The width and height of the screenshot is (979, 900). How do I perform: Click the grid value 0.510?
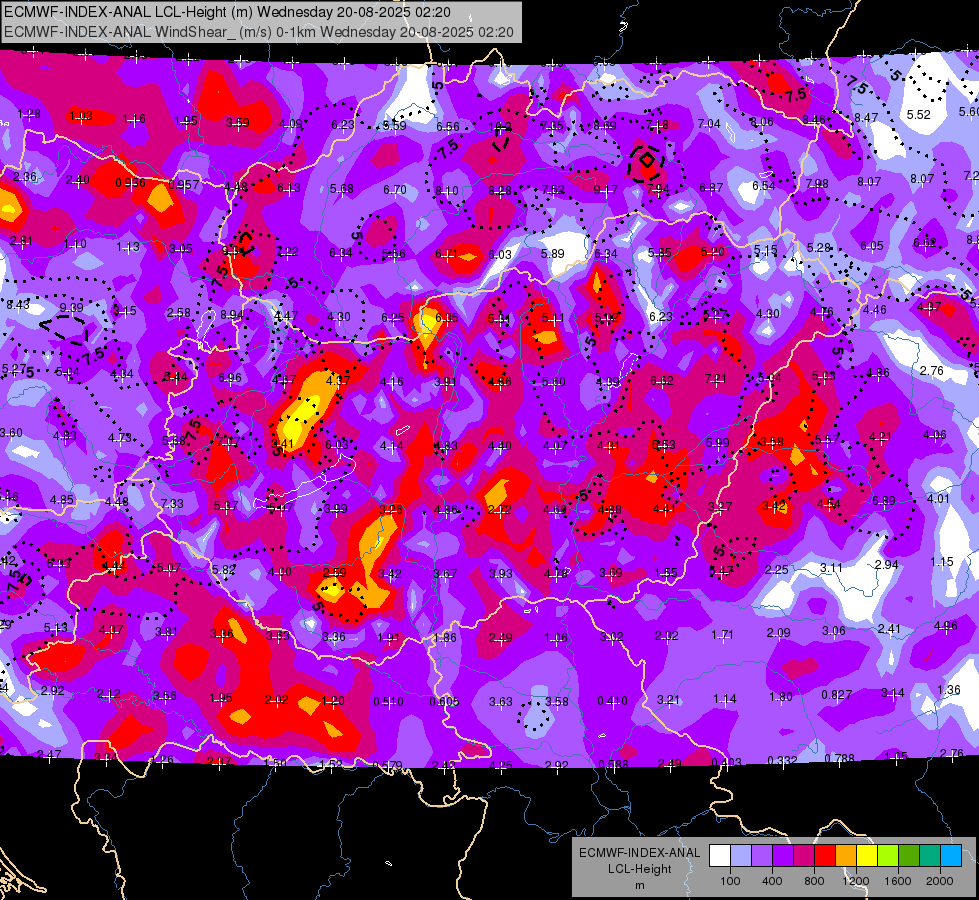[x=388, y=702]
